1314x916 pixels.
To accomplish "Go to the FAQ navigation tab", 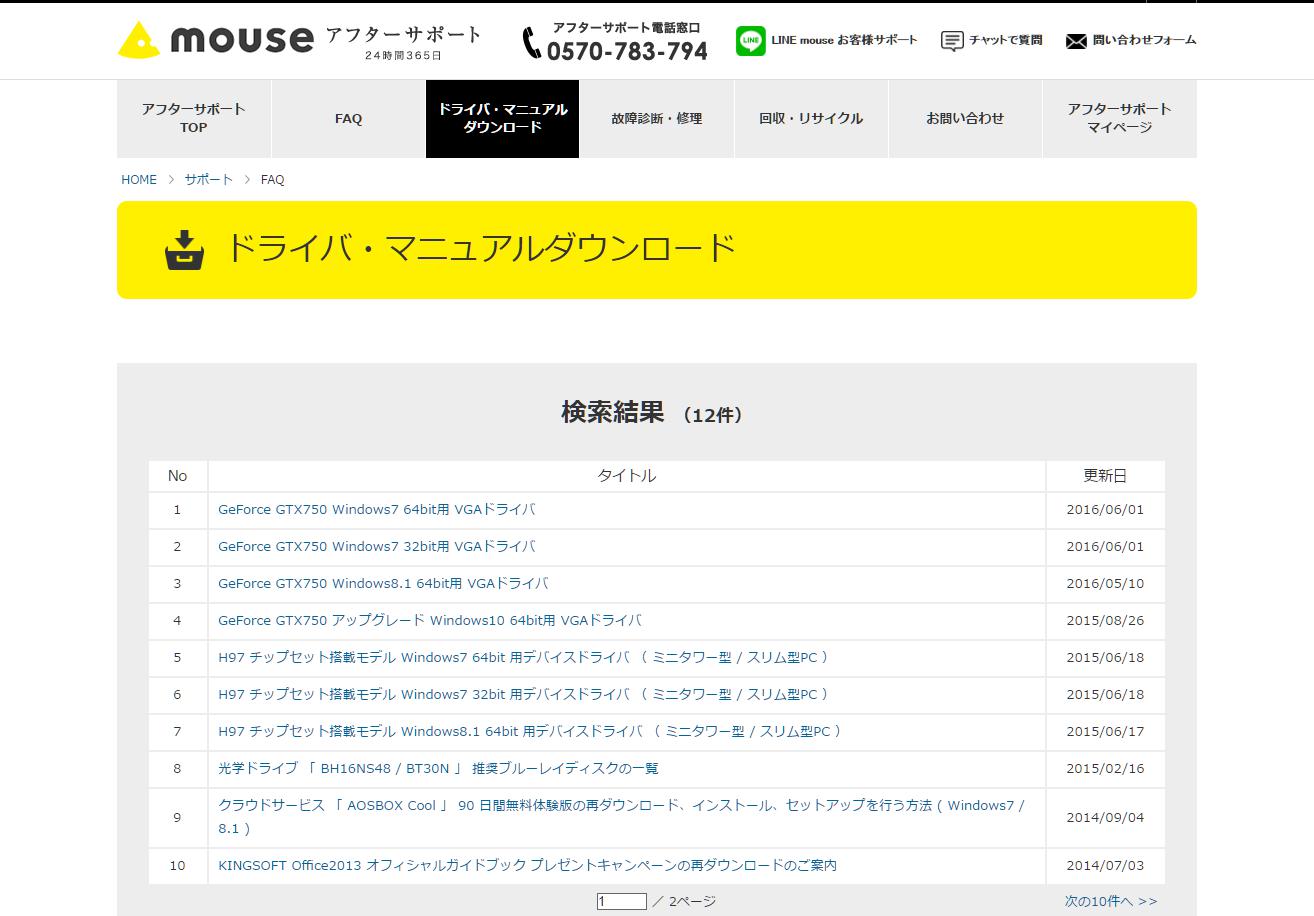I will [x=348, y=118].
